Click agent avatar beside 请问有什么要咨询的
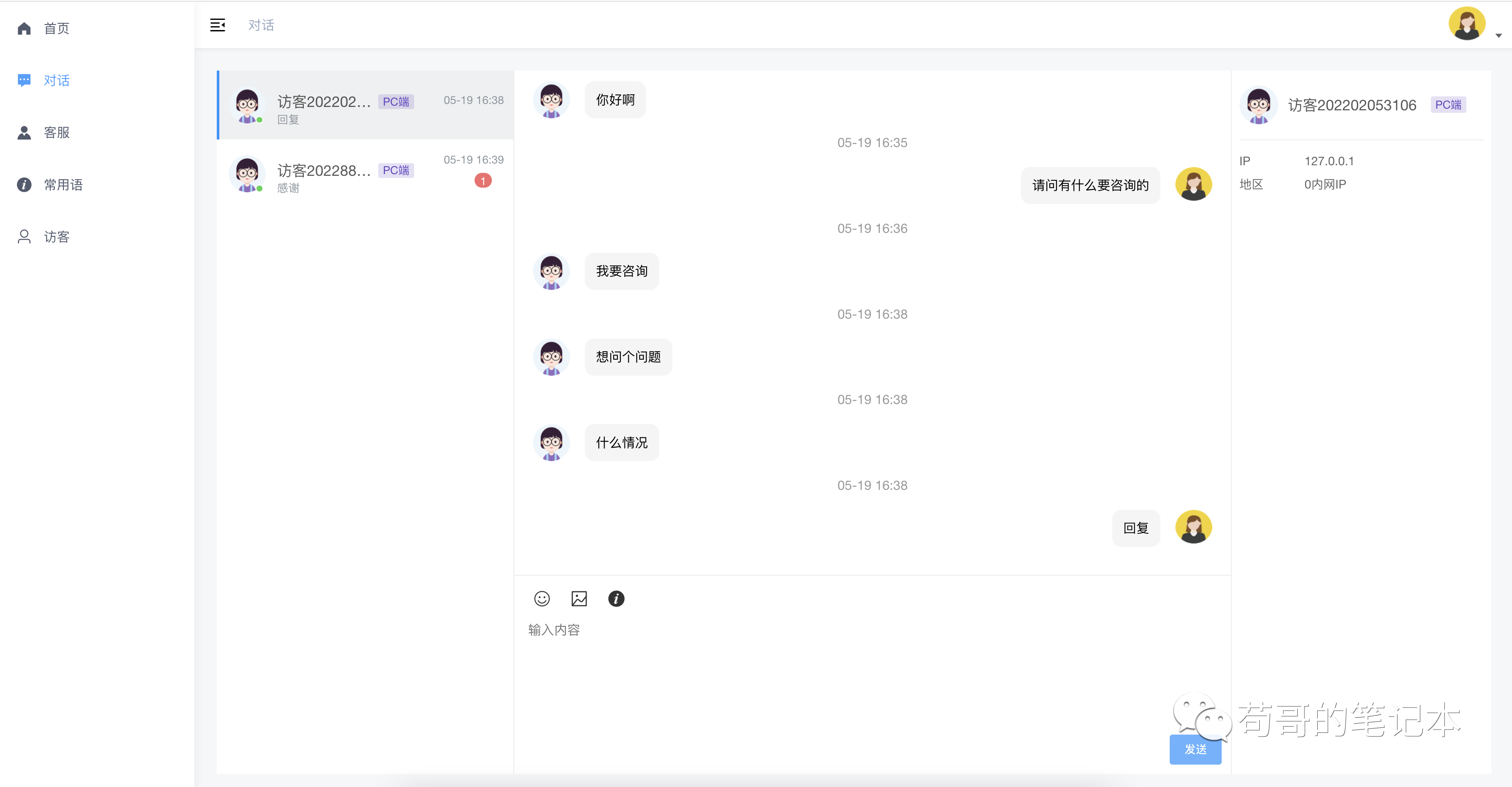 pyautogui.click(x=1193, y=184)
